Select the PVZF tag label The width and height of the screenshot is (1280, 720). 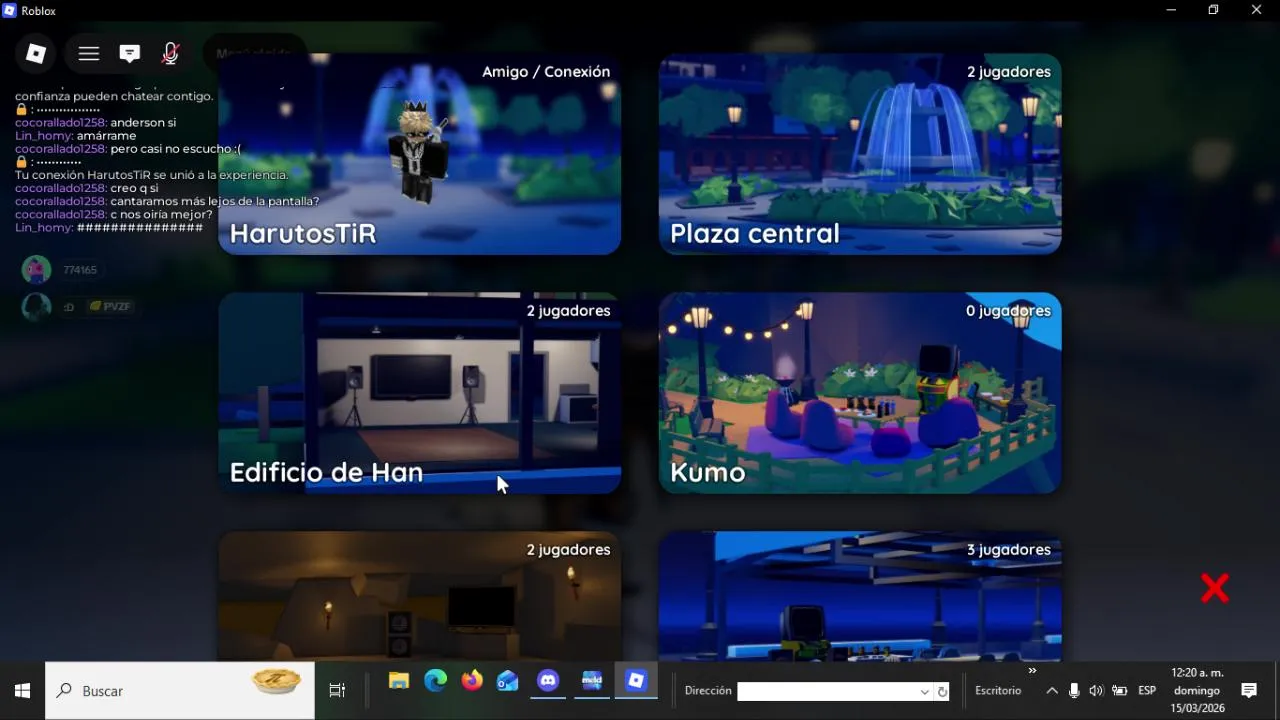110,307
